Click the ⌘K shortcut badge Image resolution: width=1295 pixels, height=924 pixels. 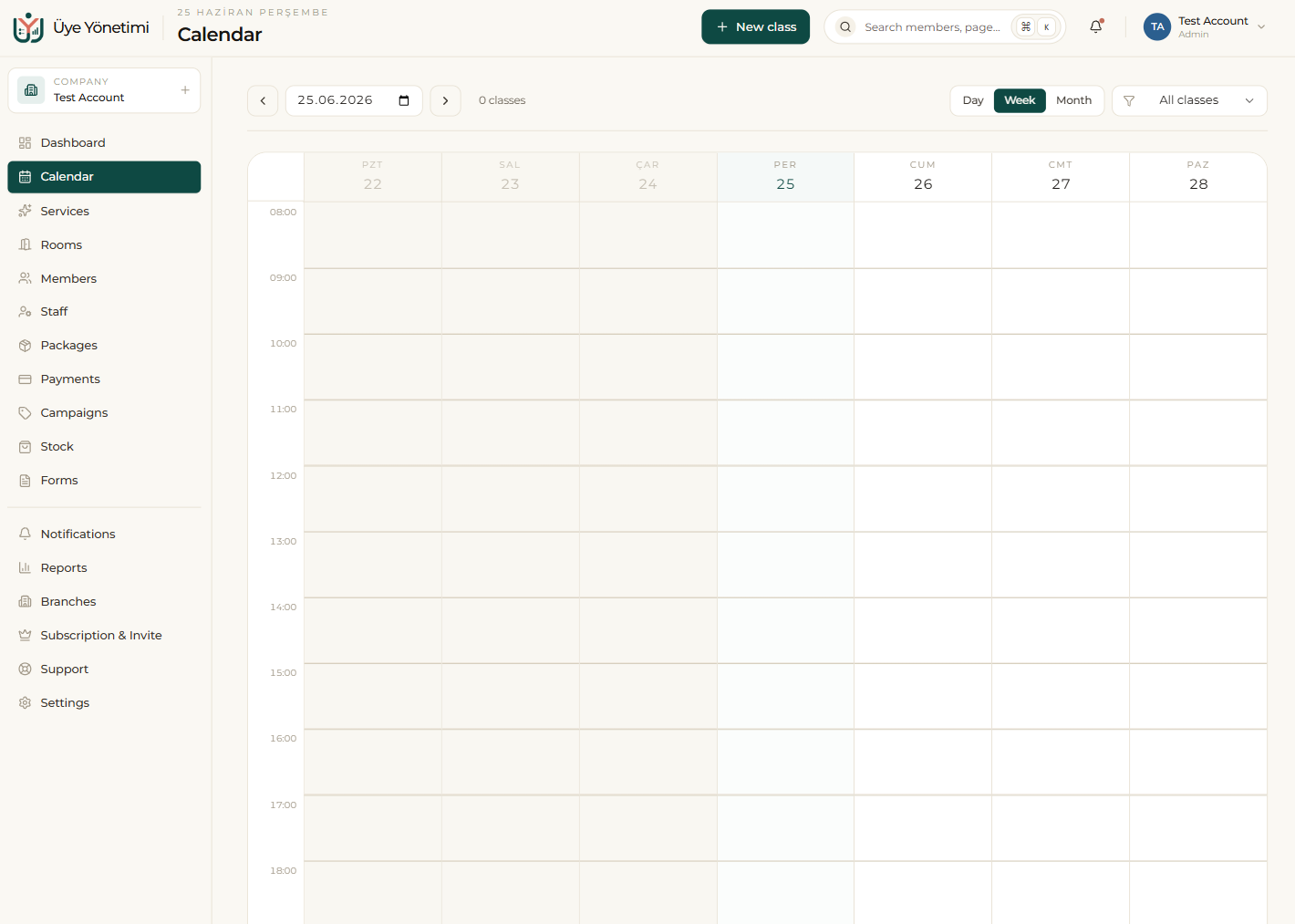pyautogui.click(x=1036, y=27)
